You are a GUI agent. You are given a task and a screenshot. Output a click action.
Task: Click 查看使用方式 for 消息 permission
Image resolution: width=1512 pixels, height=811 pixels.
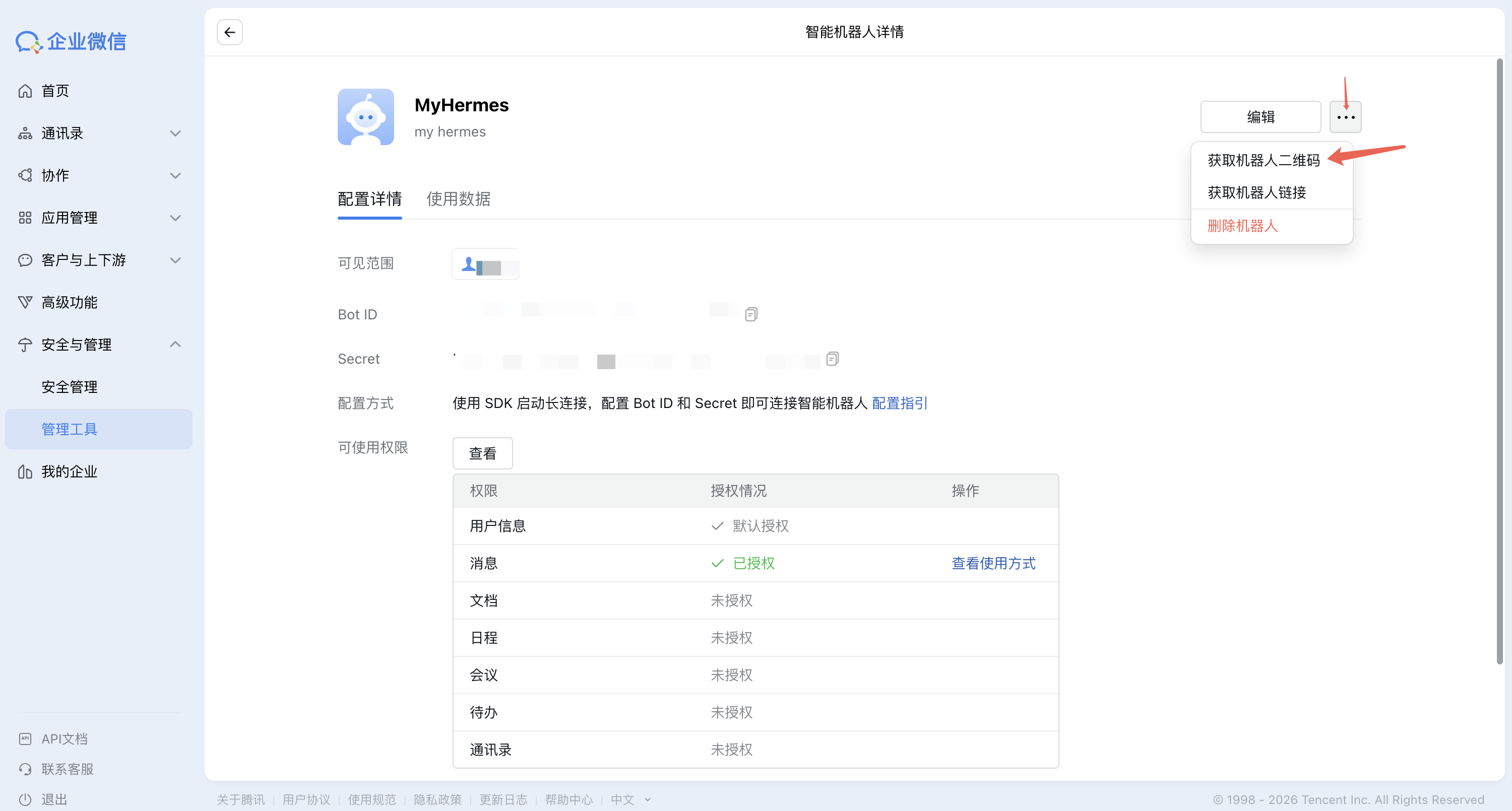click(x=992, y=563)
